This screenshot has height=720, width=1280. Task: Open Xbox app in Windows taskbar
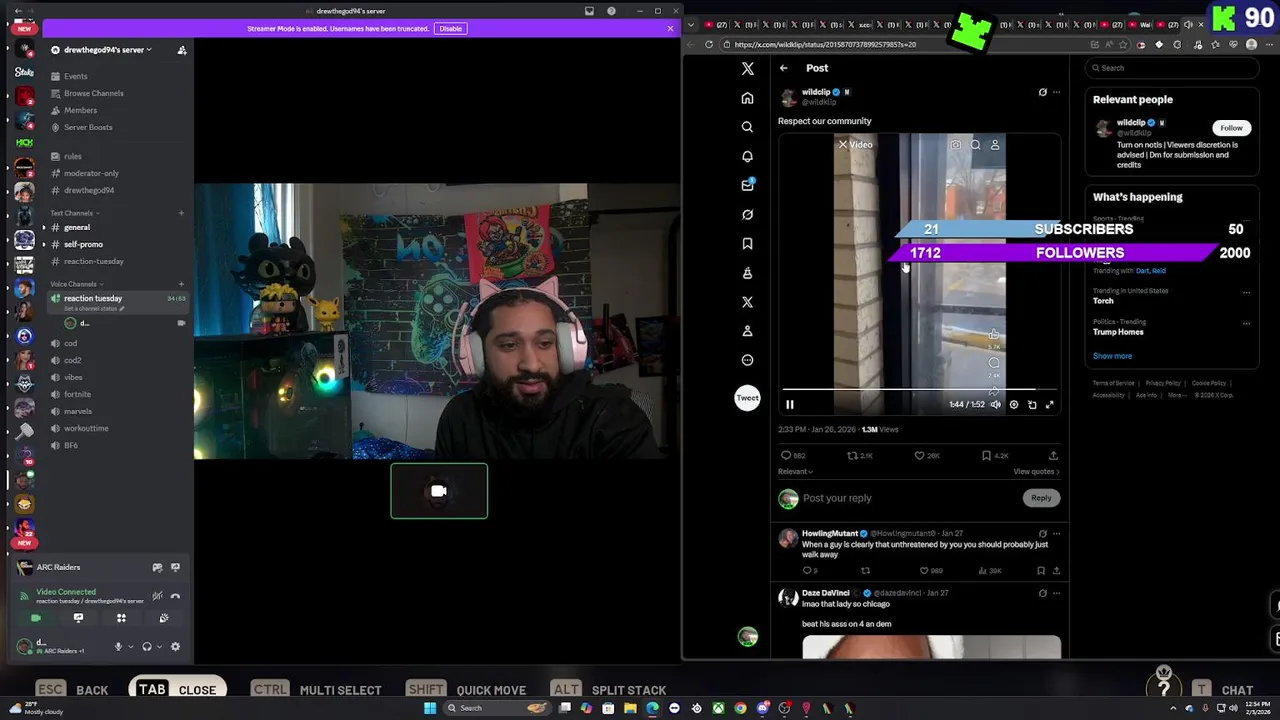pos(718,708)
